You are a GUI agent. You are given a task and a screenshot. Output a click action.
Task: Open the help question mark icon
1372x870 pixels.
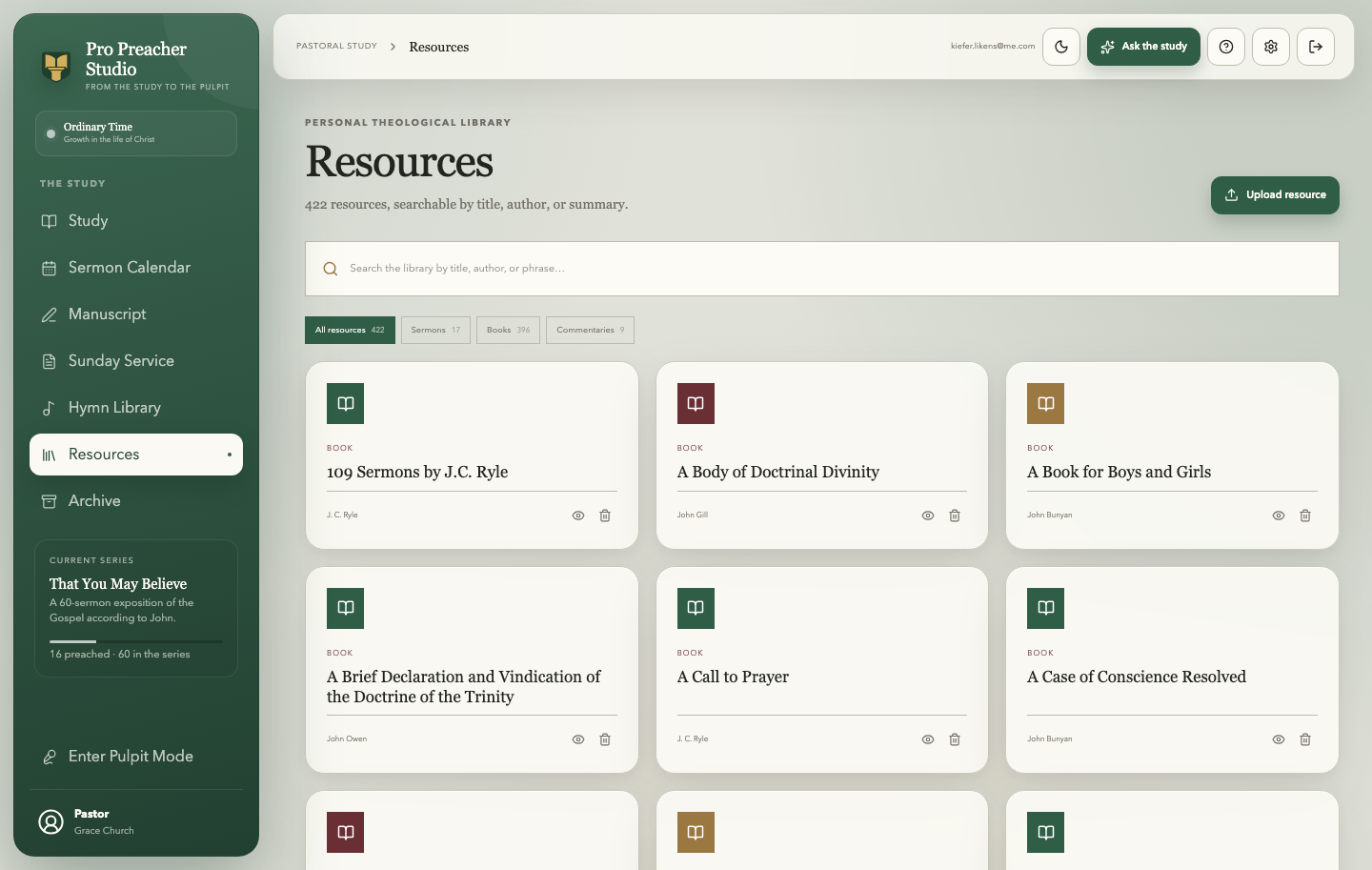coord(1226,47)
